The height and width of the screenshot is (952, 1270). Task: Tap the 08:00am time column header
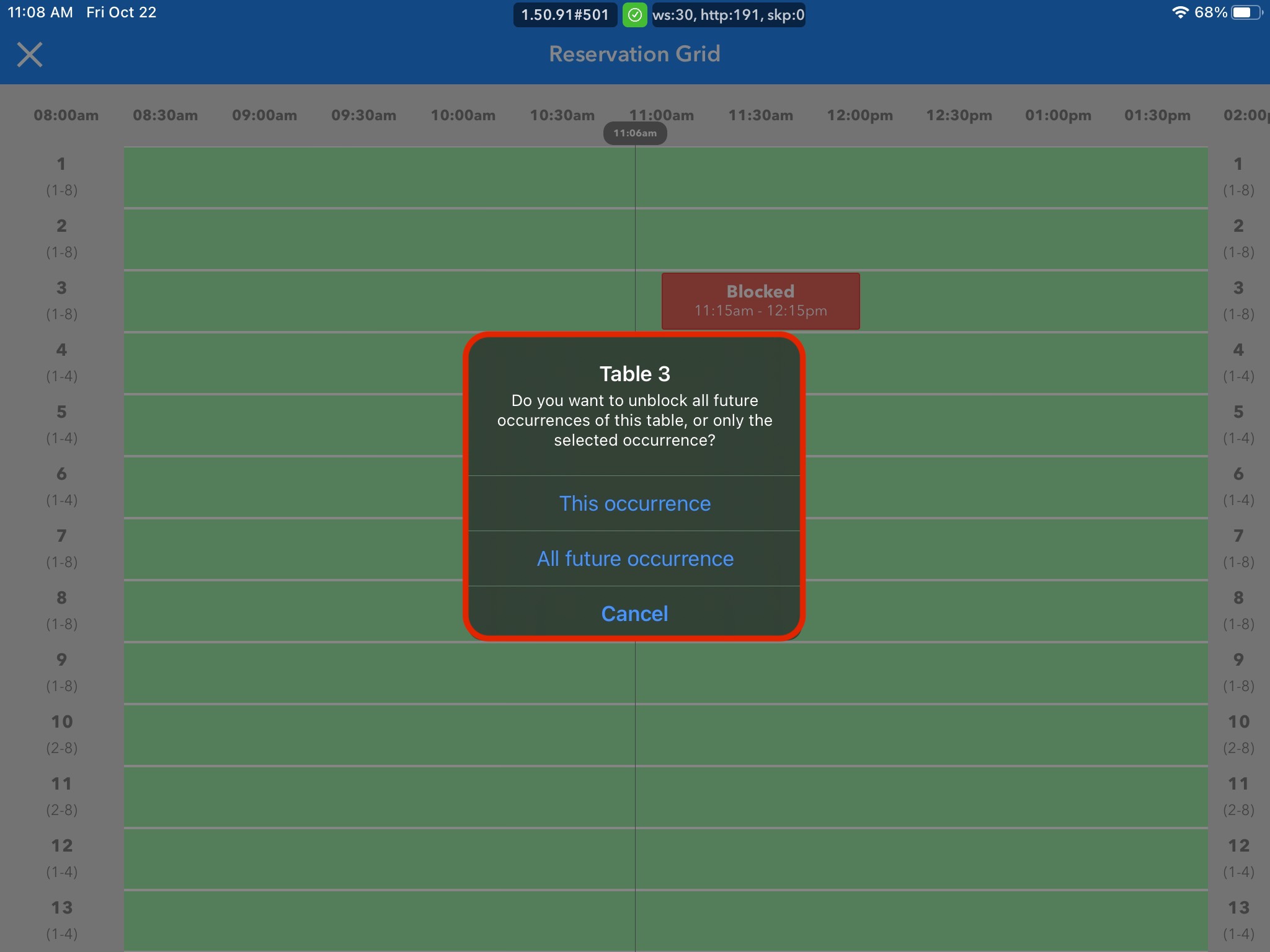[x=66, y=115]
